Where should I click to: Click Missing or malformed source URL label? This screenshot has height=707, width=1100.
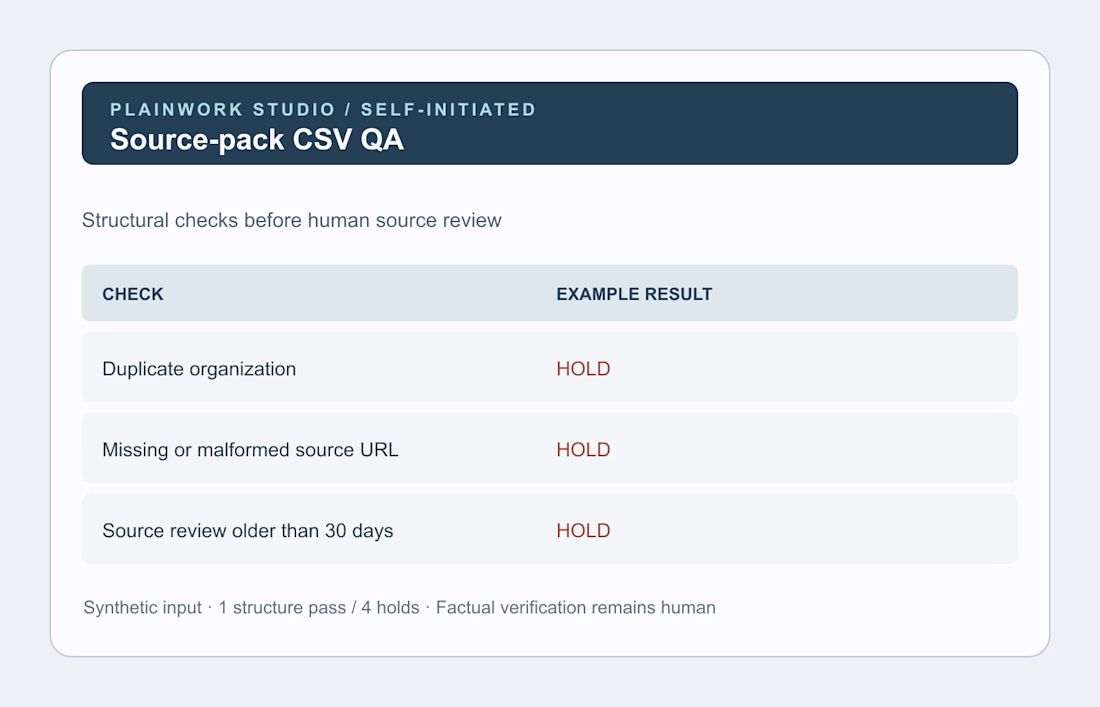[250, 450]
